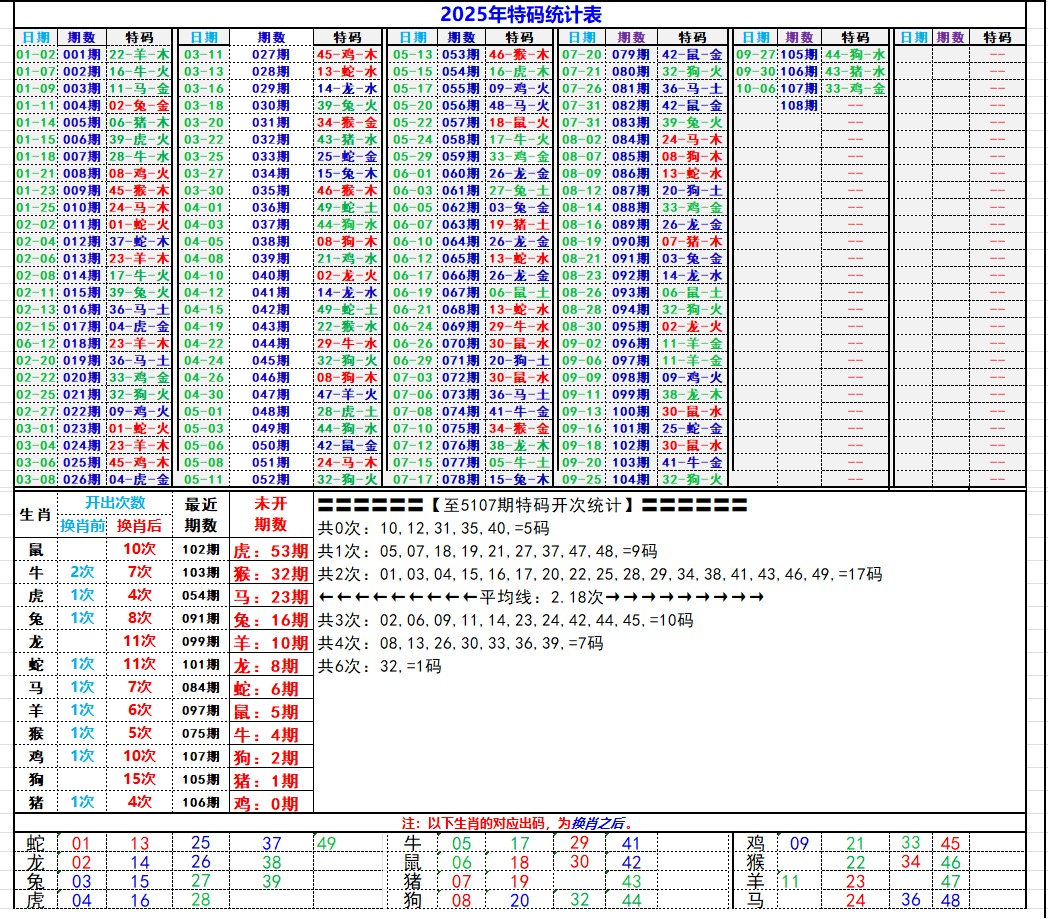Click the 换肖后 column header
The height and width of the screenshot is (919, 1048).
[139, 525]
